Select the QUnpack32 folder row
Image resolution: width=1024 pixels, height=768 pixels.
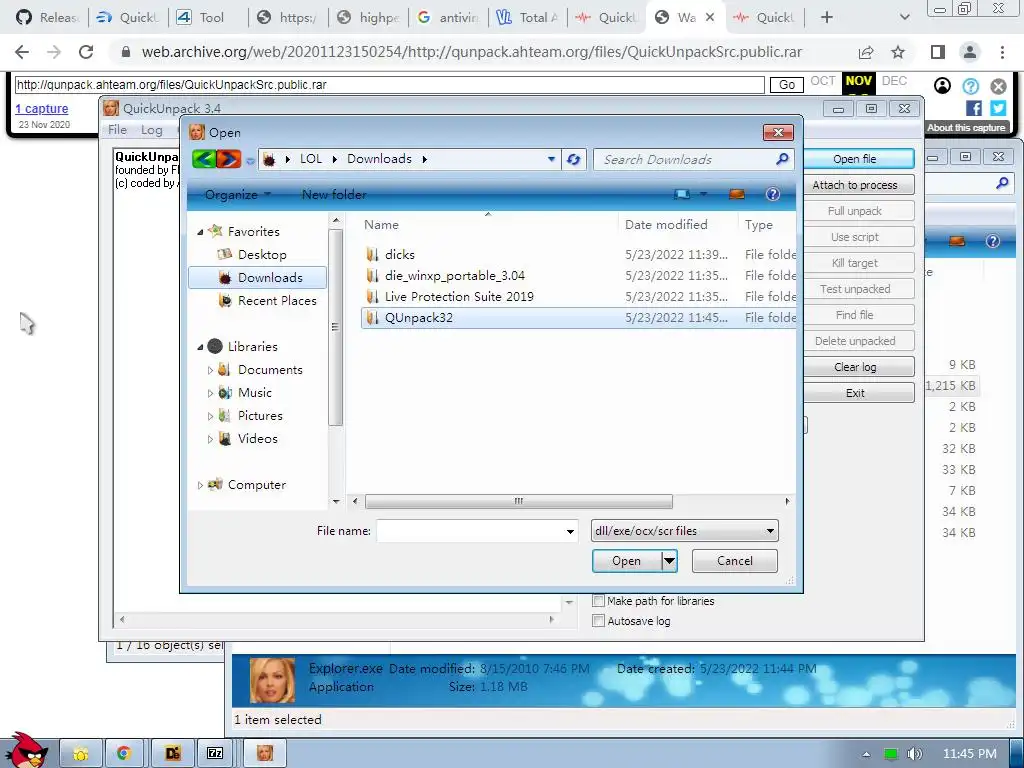(x=579, y=318)
